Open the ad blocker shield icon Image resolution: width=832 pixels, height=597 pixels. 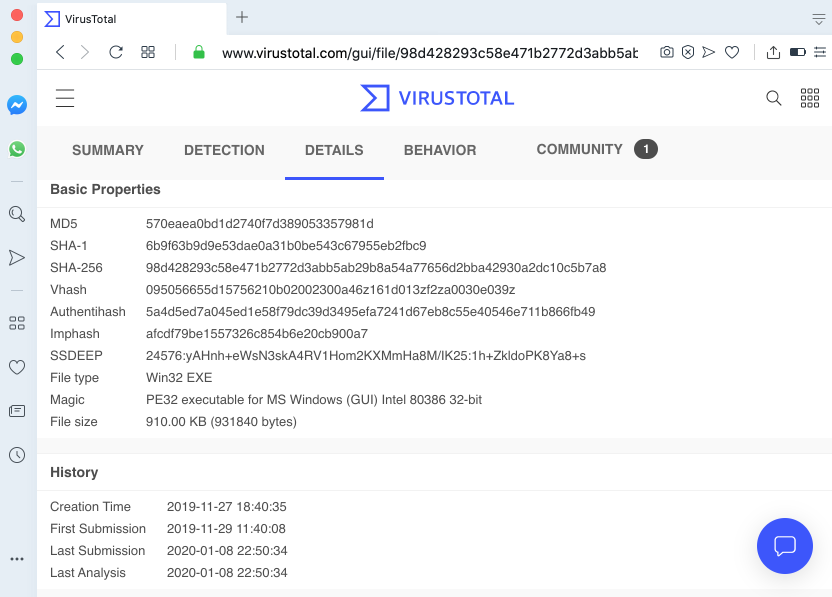click(x=688, y=52)
